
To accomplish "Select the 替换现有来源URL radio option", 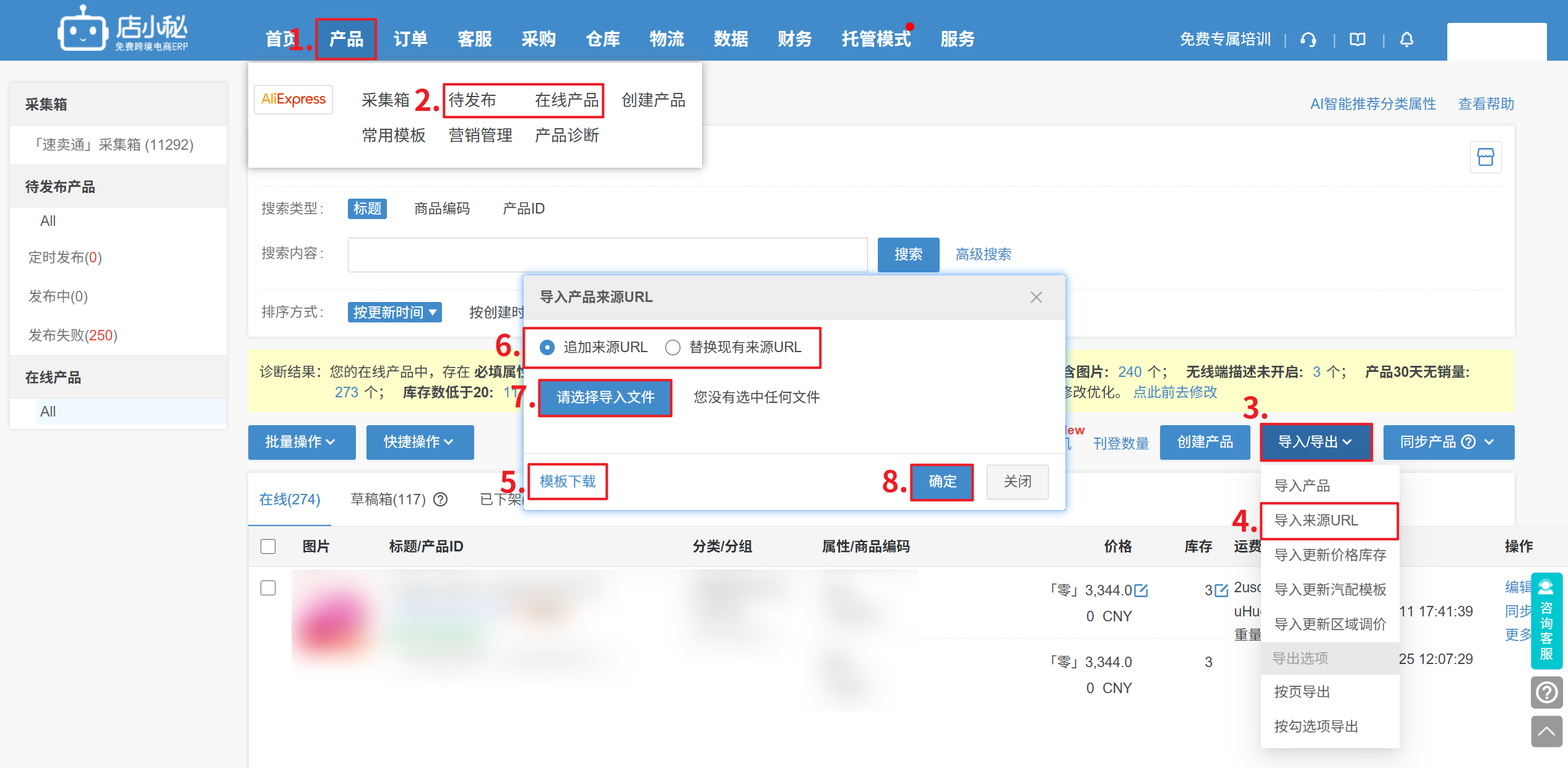I will (673, 348).
